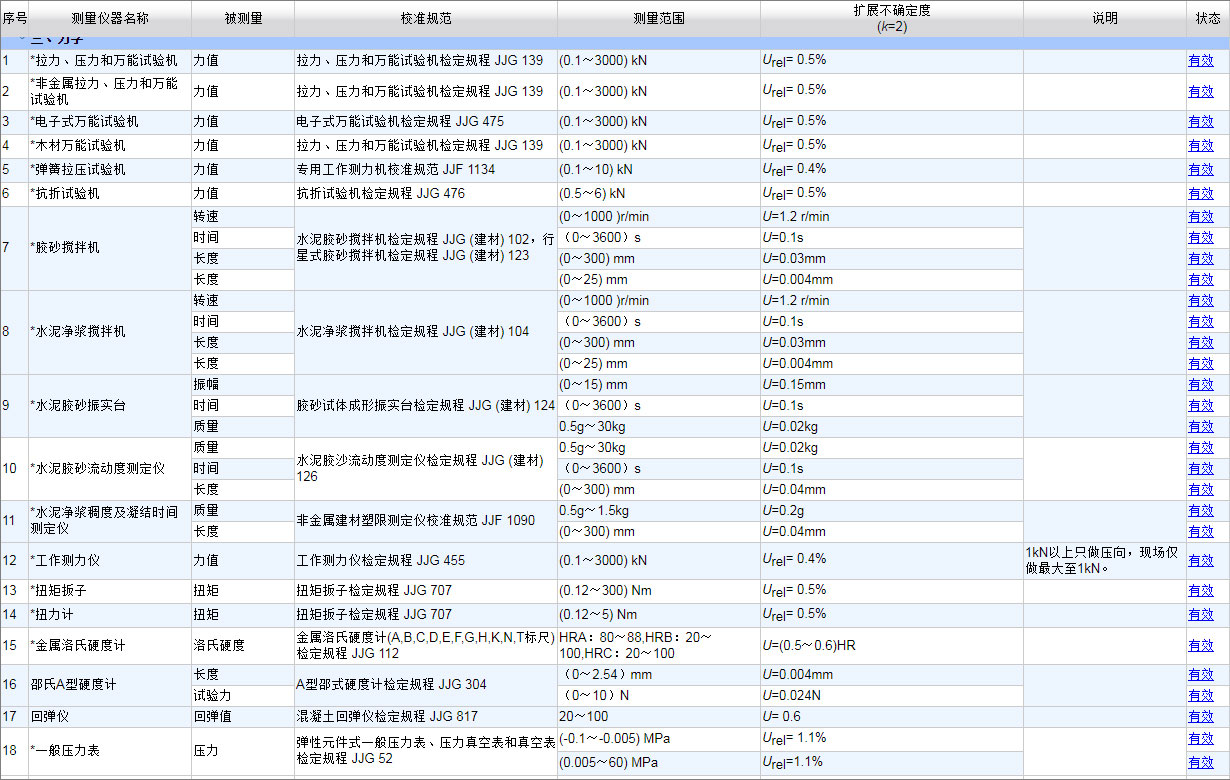Open 有效 link for *扭力计
The image size is (1230, 780).
pos(1200,615)
